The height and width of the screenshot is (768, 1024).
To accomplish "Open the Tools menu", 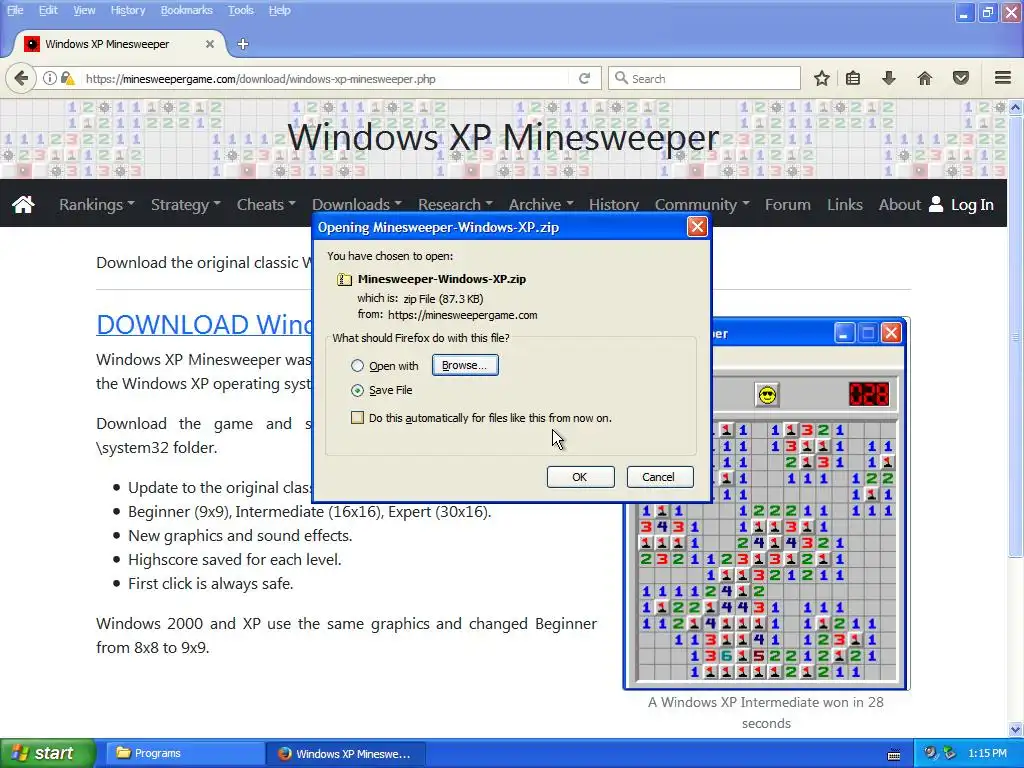I will [x=240, y=10].
